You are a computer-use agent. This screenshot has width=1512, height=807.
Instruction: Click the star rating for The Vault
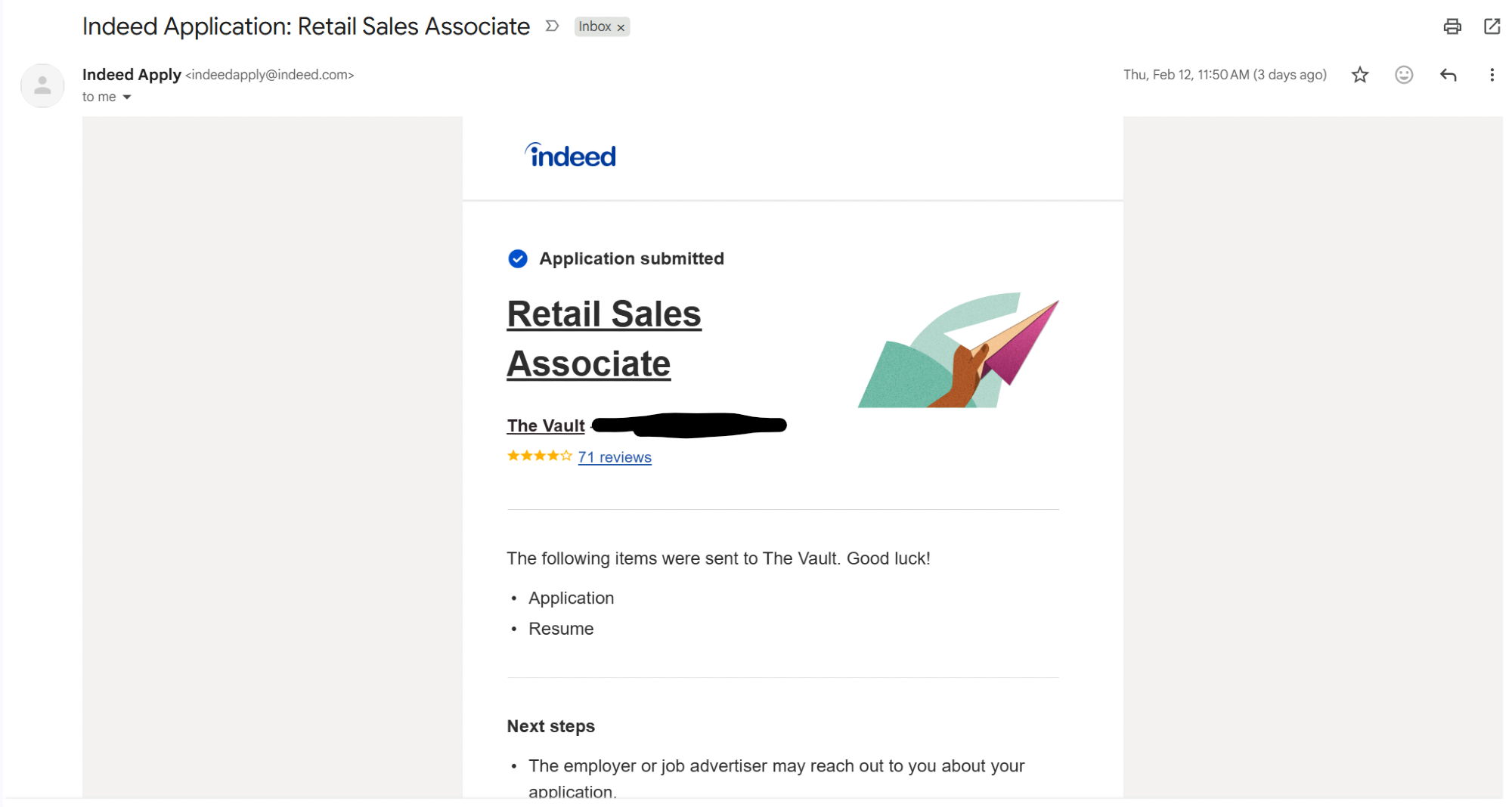(x=539, y=456)
